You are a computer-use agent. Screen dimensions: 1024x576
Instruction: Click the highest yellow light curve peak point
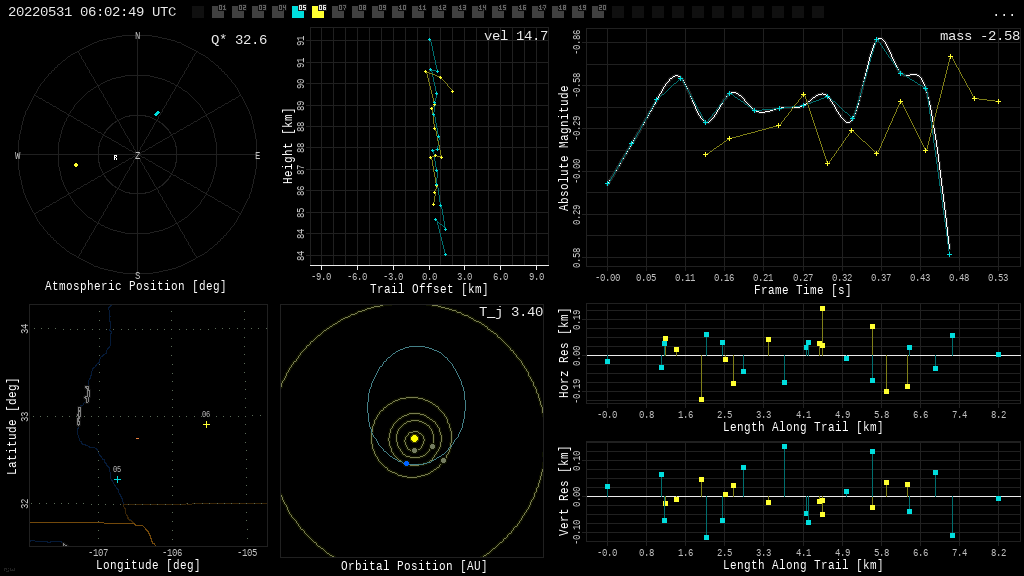point(950,56)
